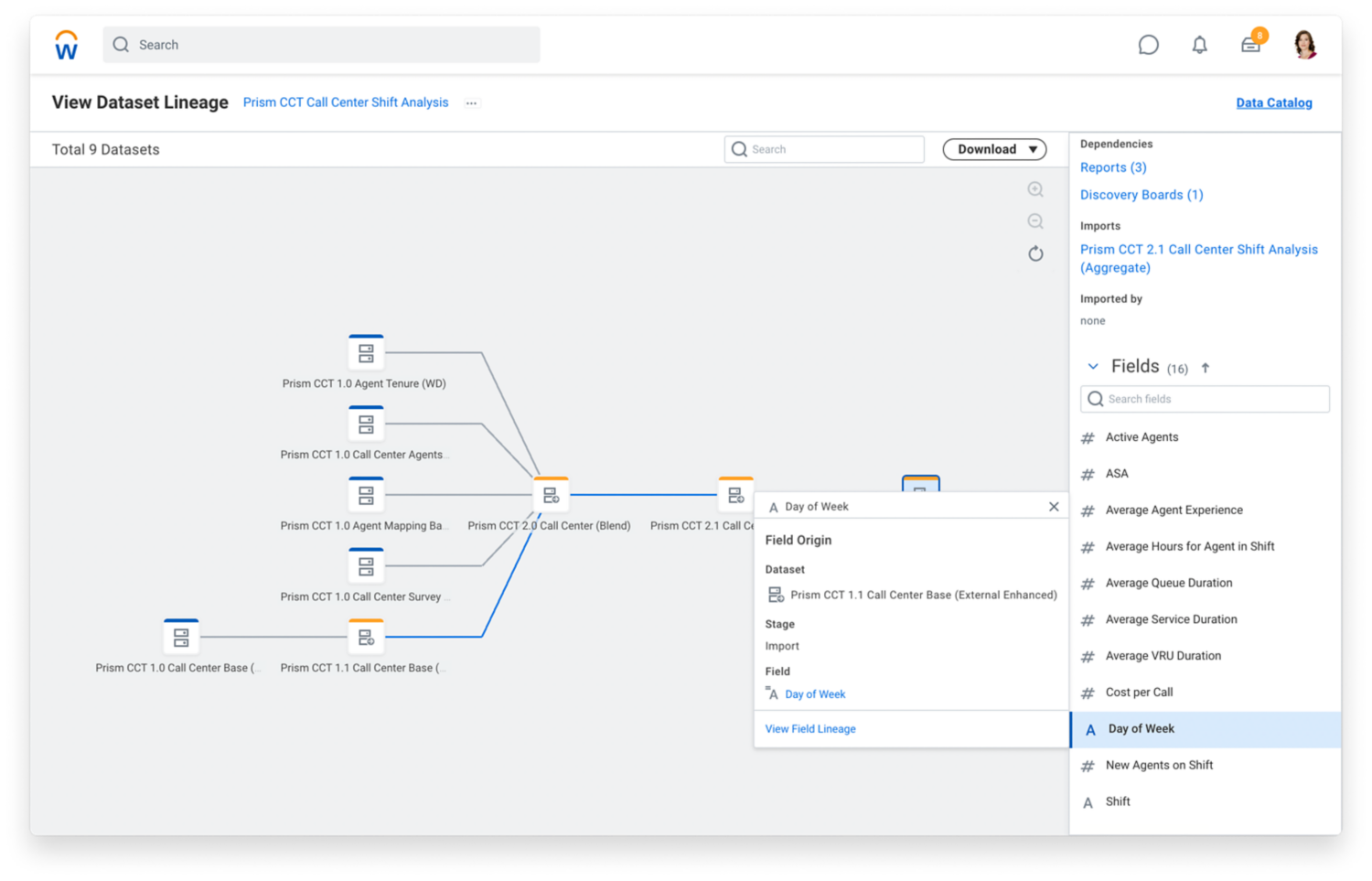This screenshot has height=881, width=1372.
Task: Reset the lineage view with refresh icon
Action: tap(1035, 254)
